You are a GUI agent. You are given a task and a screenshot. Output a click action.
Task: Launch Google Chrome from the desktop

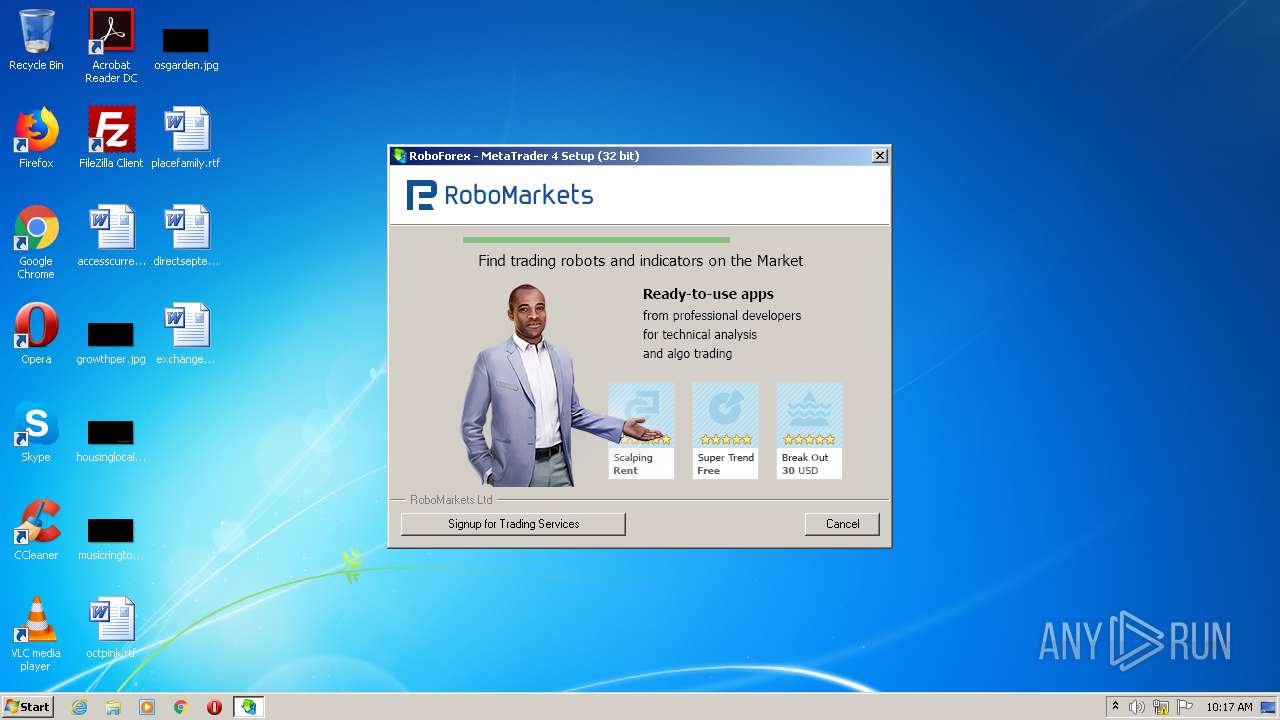(36, 242)
